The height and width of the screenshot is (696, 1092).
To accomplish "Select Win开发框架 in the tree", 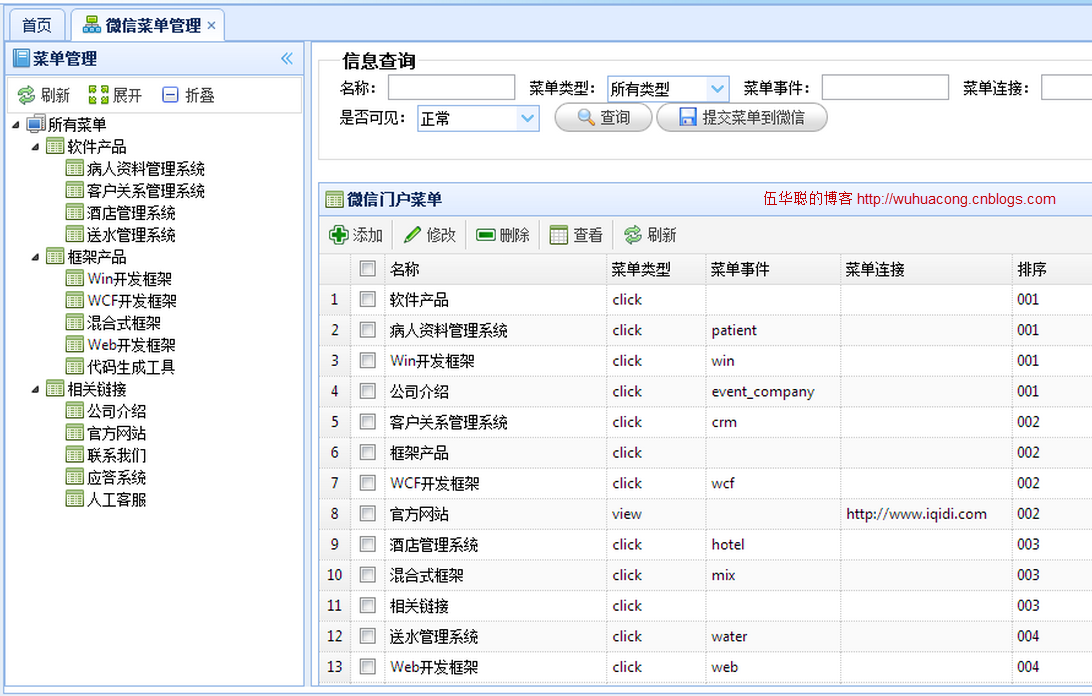I will click(x=130, y=279).
